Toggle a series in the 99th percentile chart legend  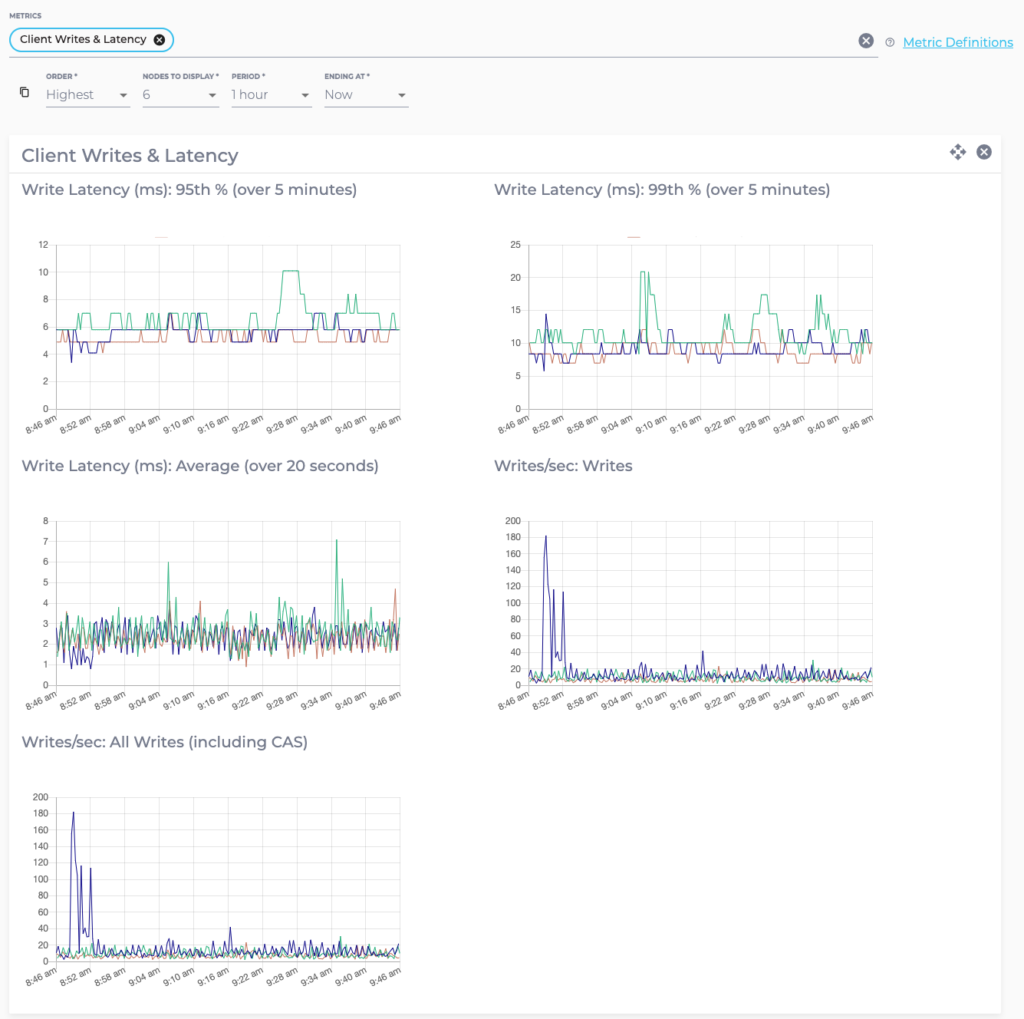click(x=634, y=237)
